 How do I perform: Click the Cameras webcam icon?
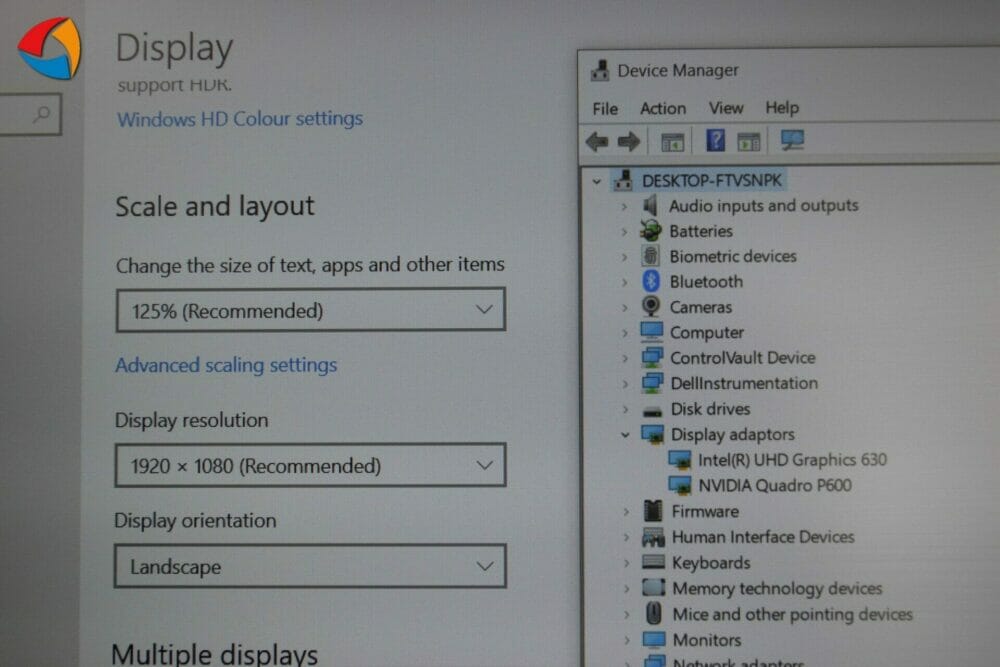[651, 307]
